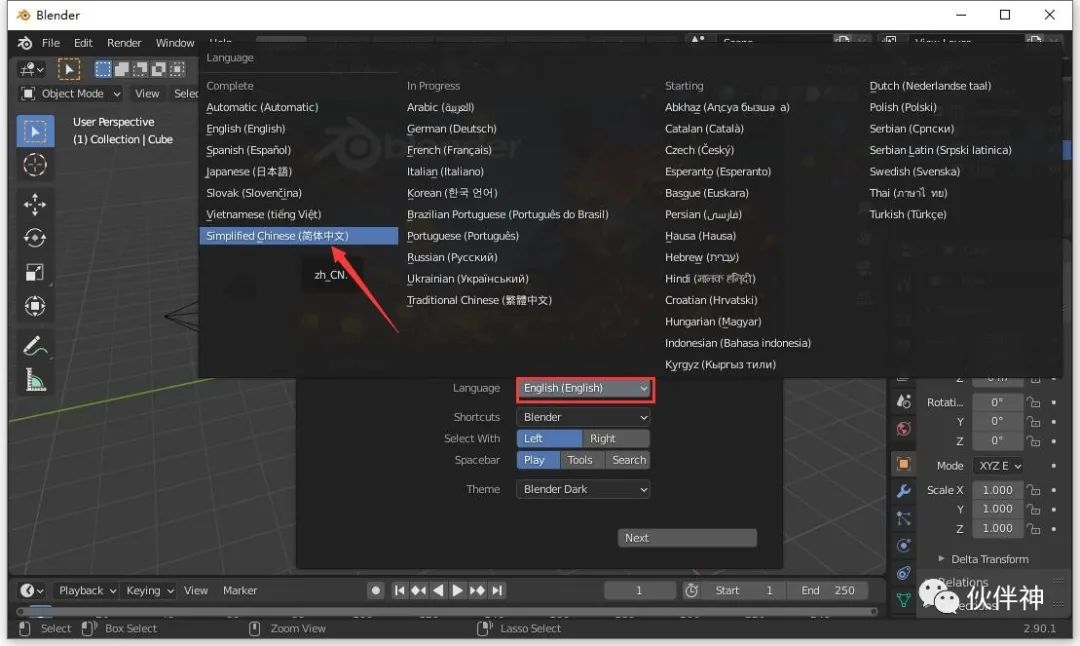This screenshot has width=1080, height=646.
Task: Toggle the lock on Scale X
Action: pos(1032,490)
